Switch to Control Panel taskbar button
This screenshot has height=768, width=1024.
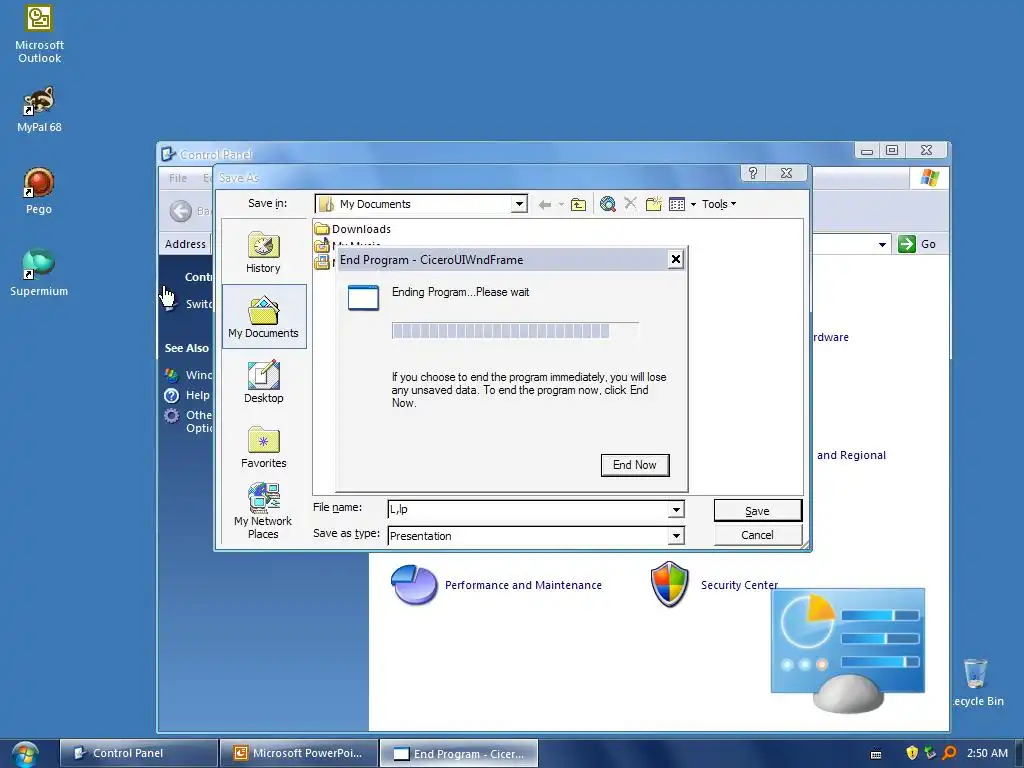138,753
